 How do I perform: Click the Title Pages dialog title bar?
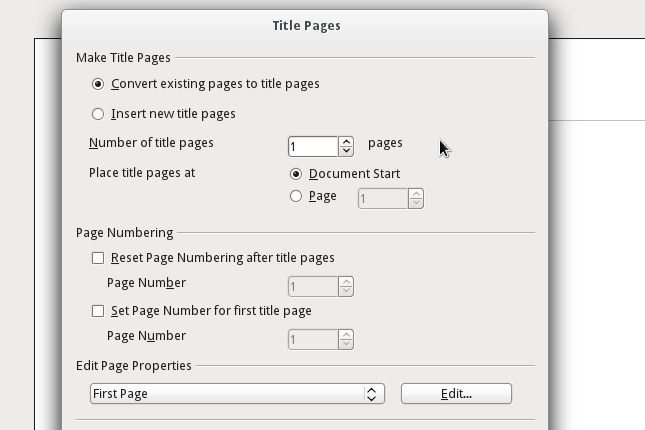(x=306, y=25)
